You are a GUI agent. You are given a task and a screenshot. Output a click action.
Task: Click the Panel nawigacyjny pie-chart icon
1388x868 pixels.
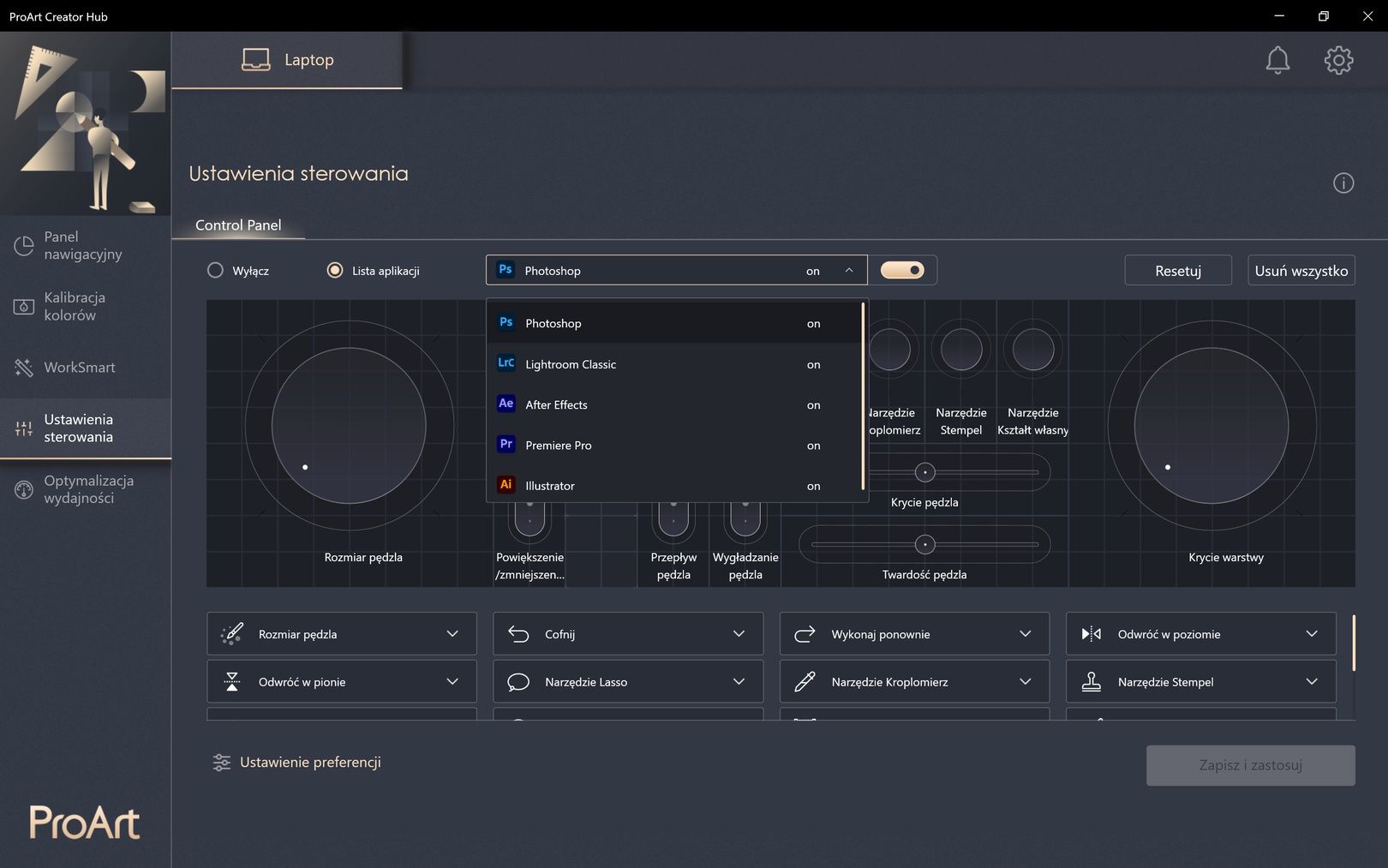coord(24,246)
